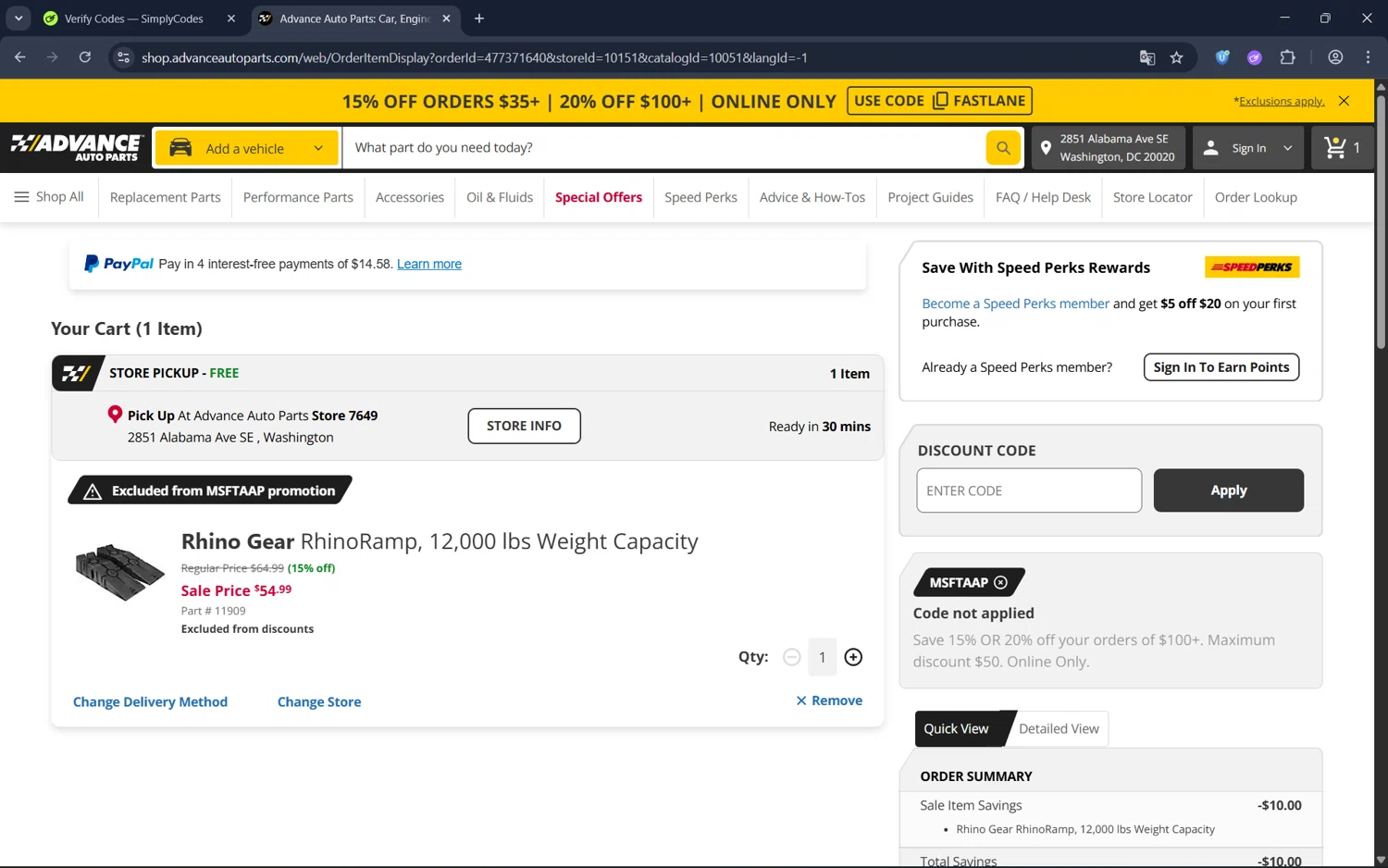The image size is (1388, 868).
Task: Close the Verify Codes SimplyCodes tab
Action: pos(231,19)
